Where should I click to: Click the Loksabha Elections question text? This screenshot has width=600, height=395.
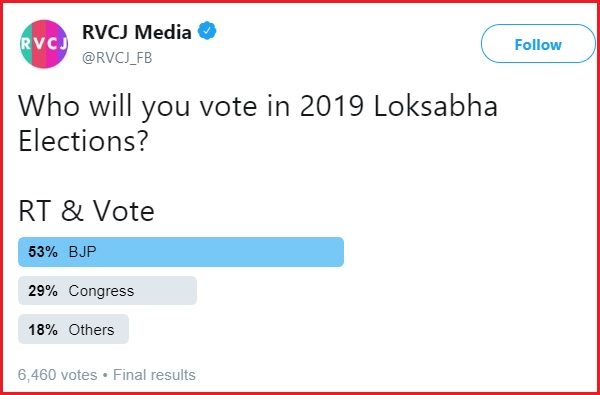click(258, 123)
